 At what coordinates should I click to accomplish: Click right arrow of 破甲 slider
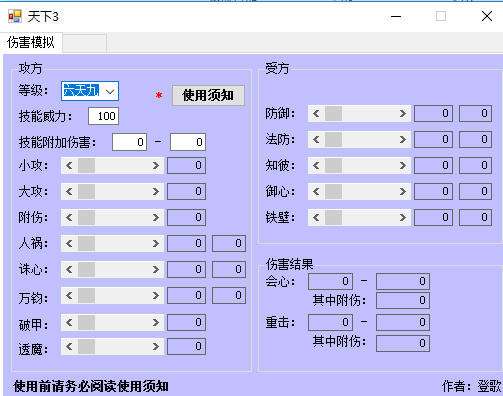tap(156, 323)
